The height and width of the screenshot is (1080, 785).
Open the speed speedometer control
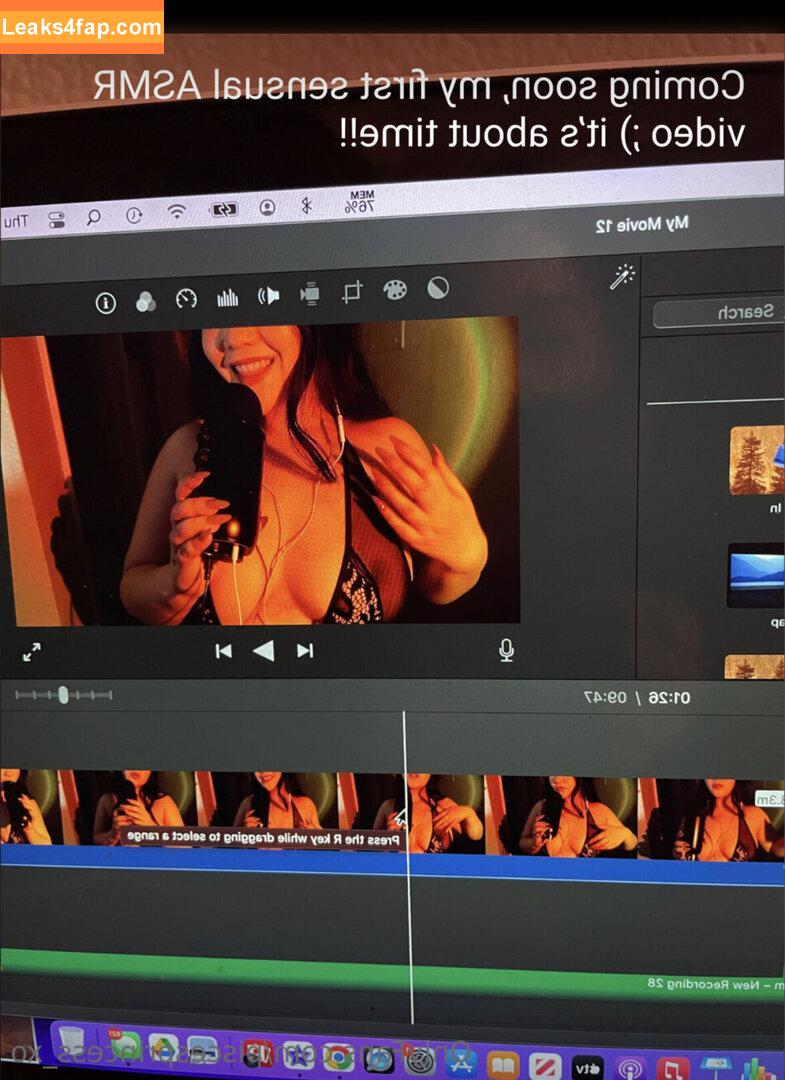pos(187,298)
